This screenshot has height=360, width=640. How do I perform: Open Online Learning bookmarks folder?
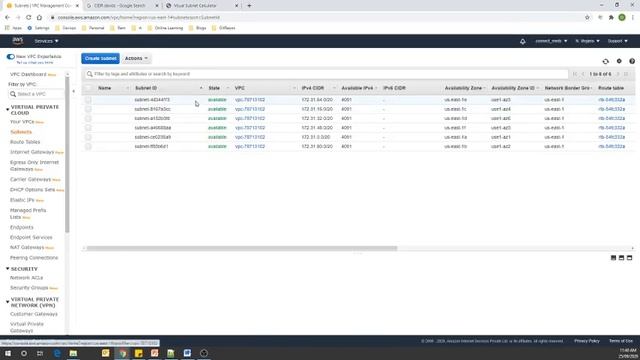(165, 28)
